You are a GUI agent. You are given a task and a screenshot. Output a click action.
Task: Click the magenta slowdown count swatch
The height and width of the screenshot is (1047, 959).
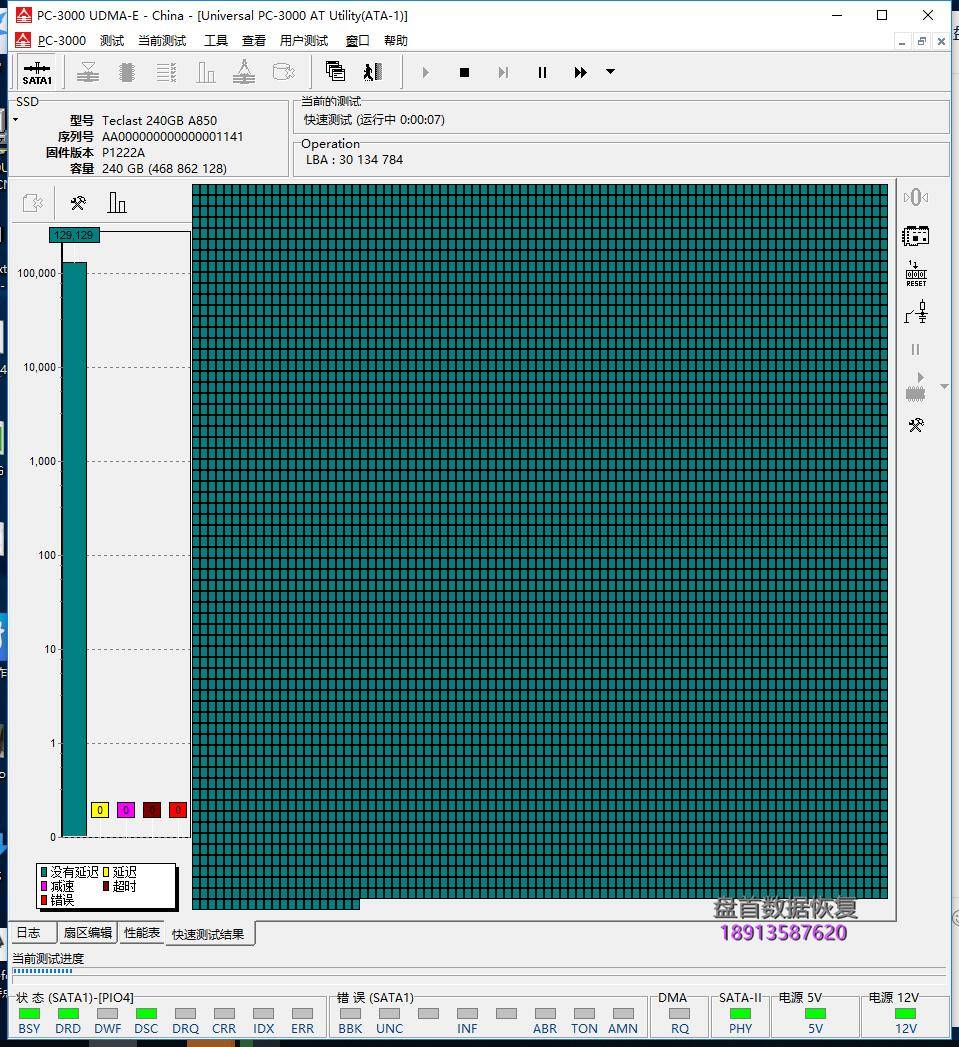(x=126, y=810)
